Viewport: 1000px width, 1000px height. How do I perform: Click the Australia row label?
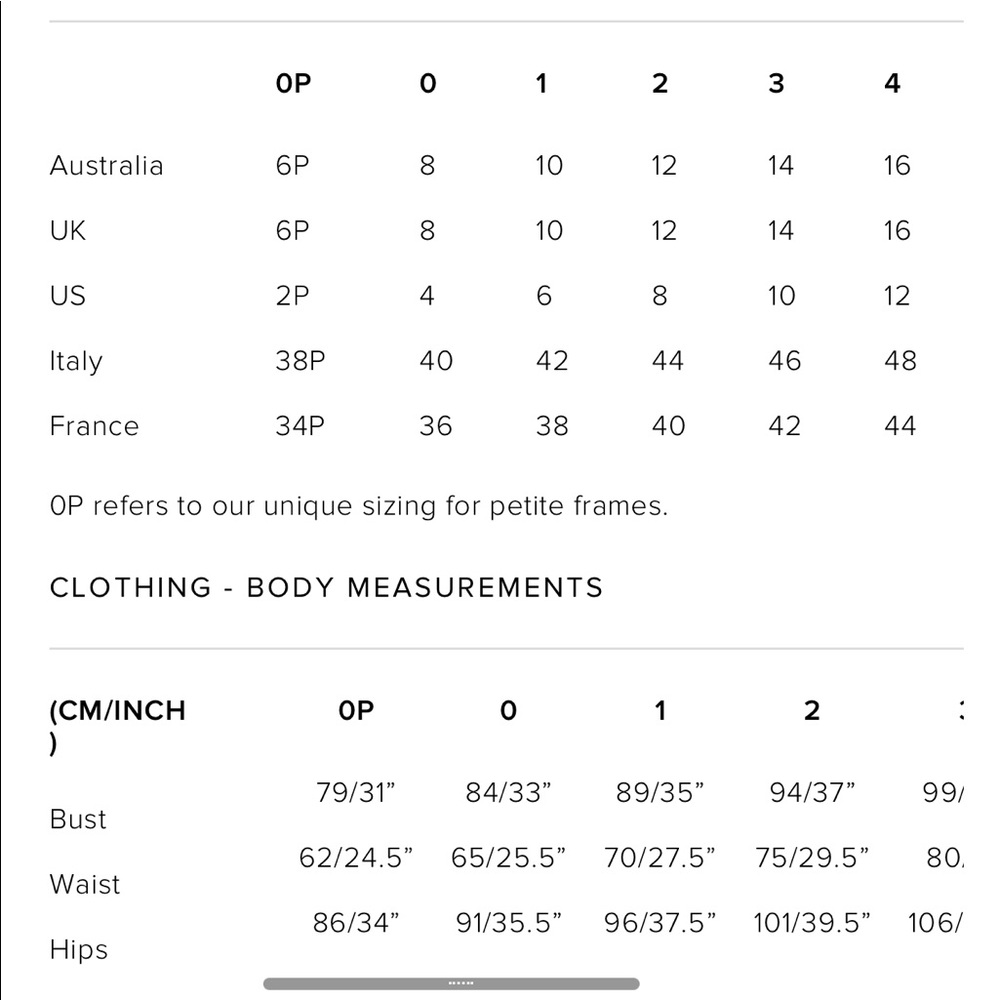coord(107,166)
